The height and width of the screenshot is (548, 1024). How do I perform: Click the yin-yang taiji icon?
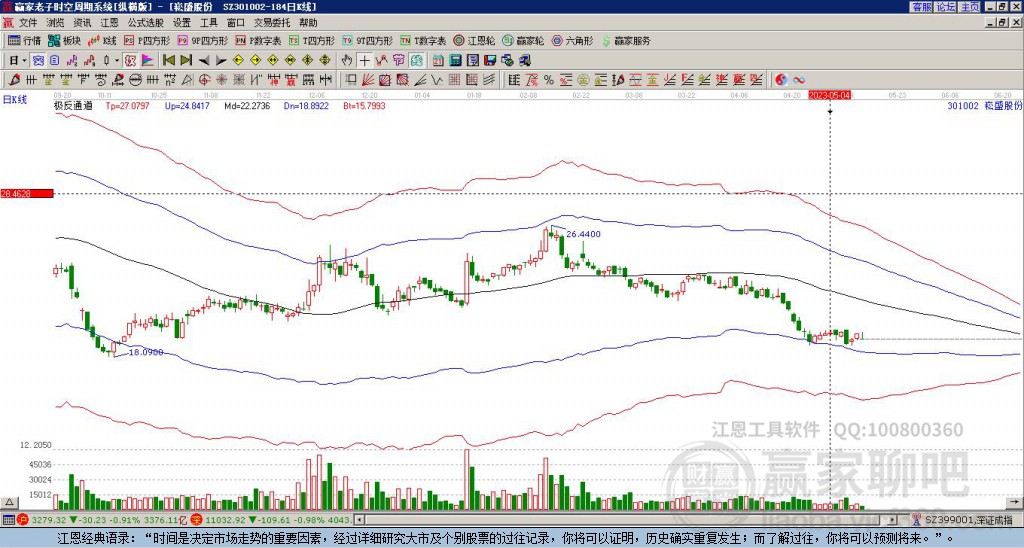click(781, 80)
